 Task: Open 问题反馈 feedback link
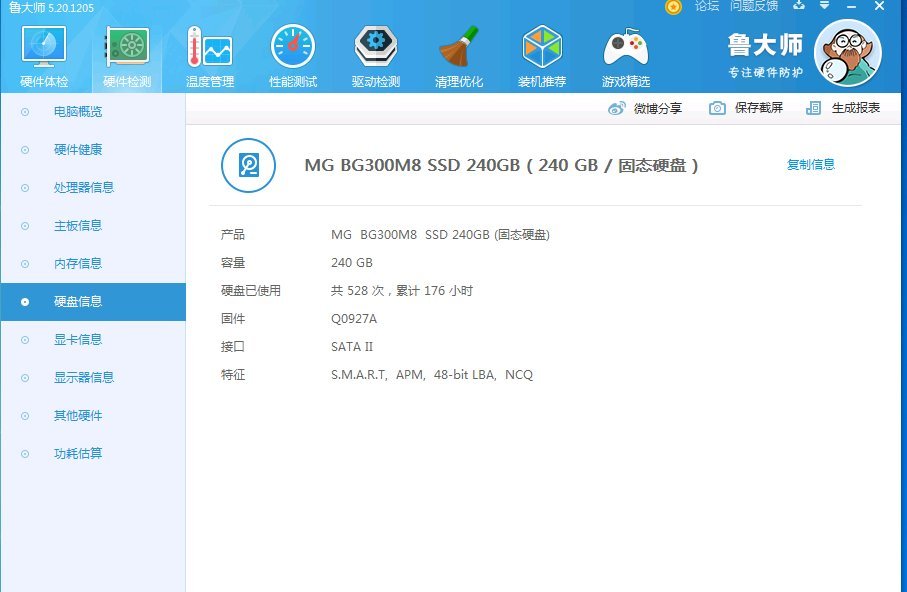[754, 6]
